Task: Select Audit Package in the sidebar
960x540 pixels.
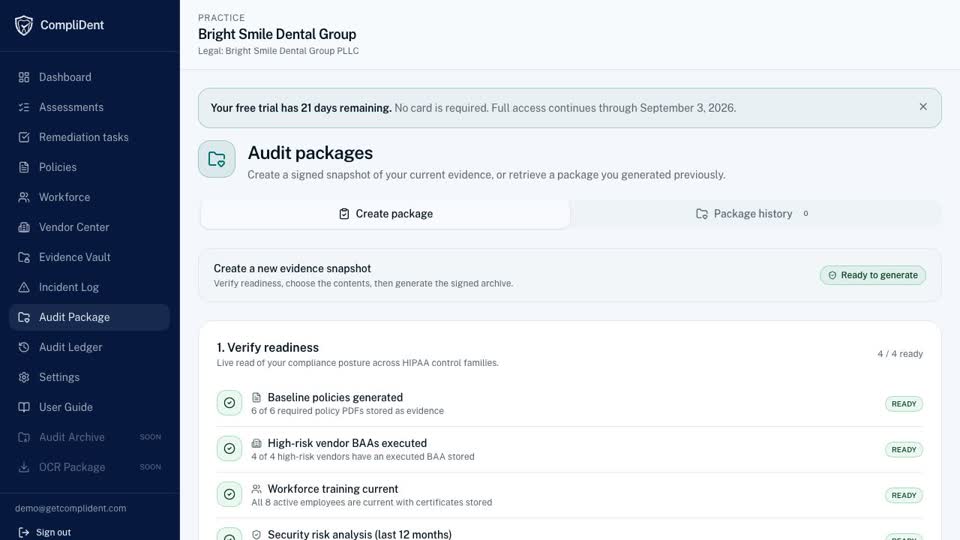Action: (89, 317)
